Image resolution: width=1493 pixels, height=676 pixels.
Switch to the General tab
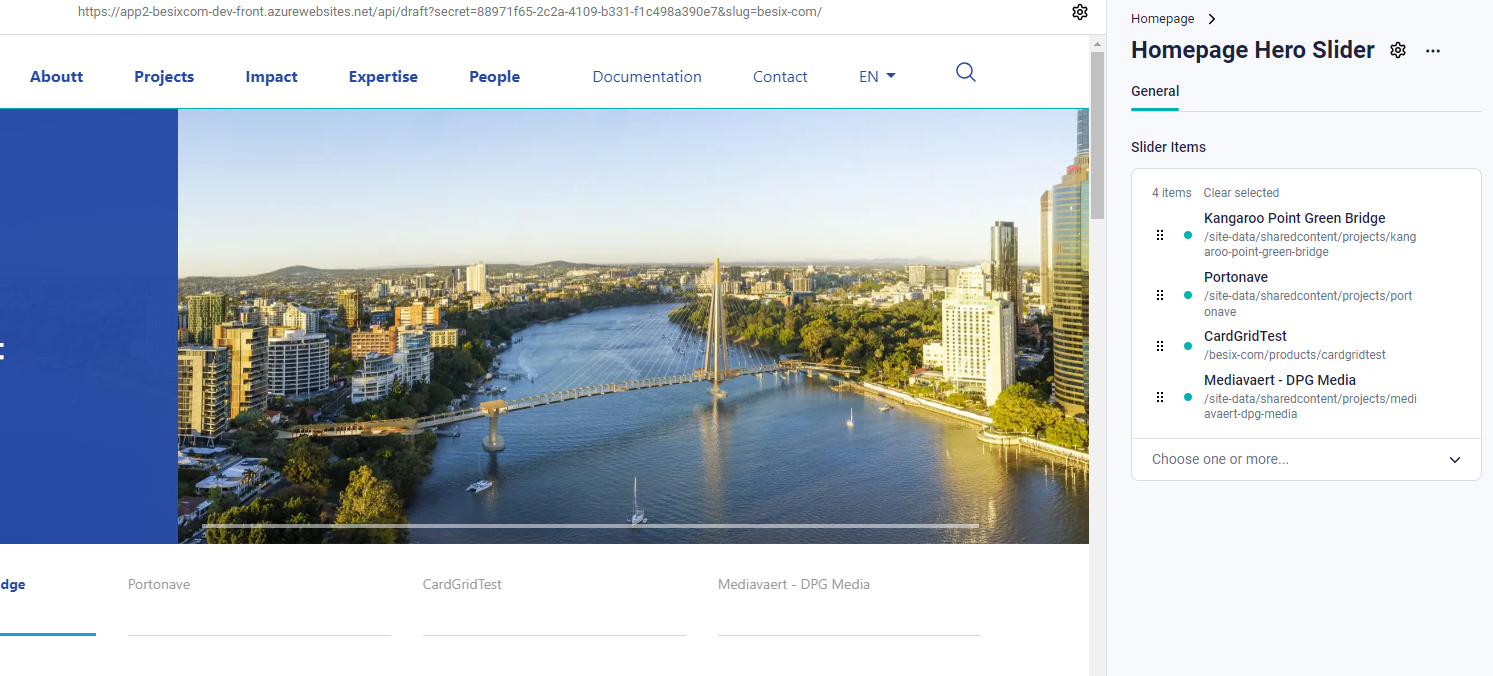(x=1155, y=91)
